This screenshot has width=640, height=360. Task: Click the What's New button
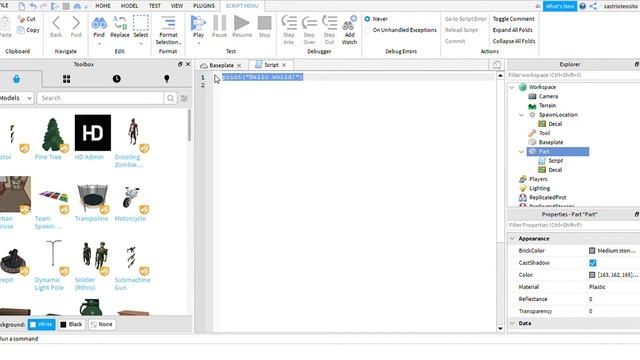[560, 6]
